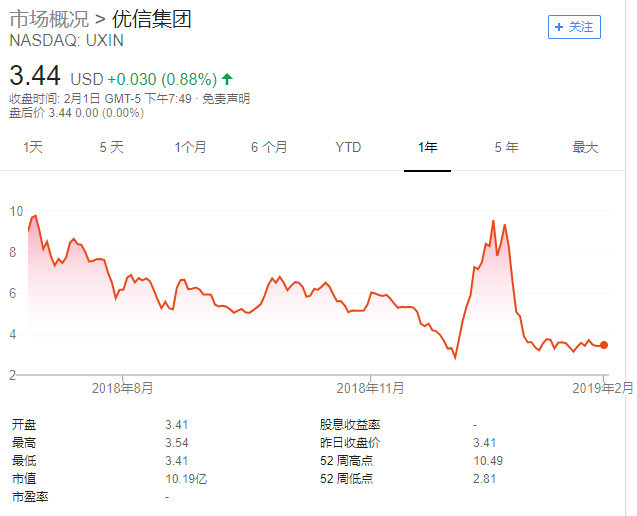Click the green up-arrow price change icon
This screenshot has height=516, width=637.
[227, 79]
